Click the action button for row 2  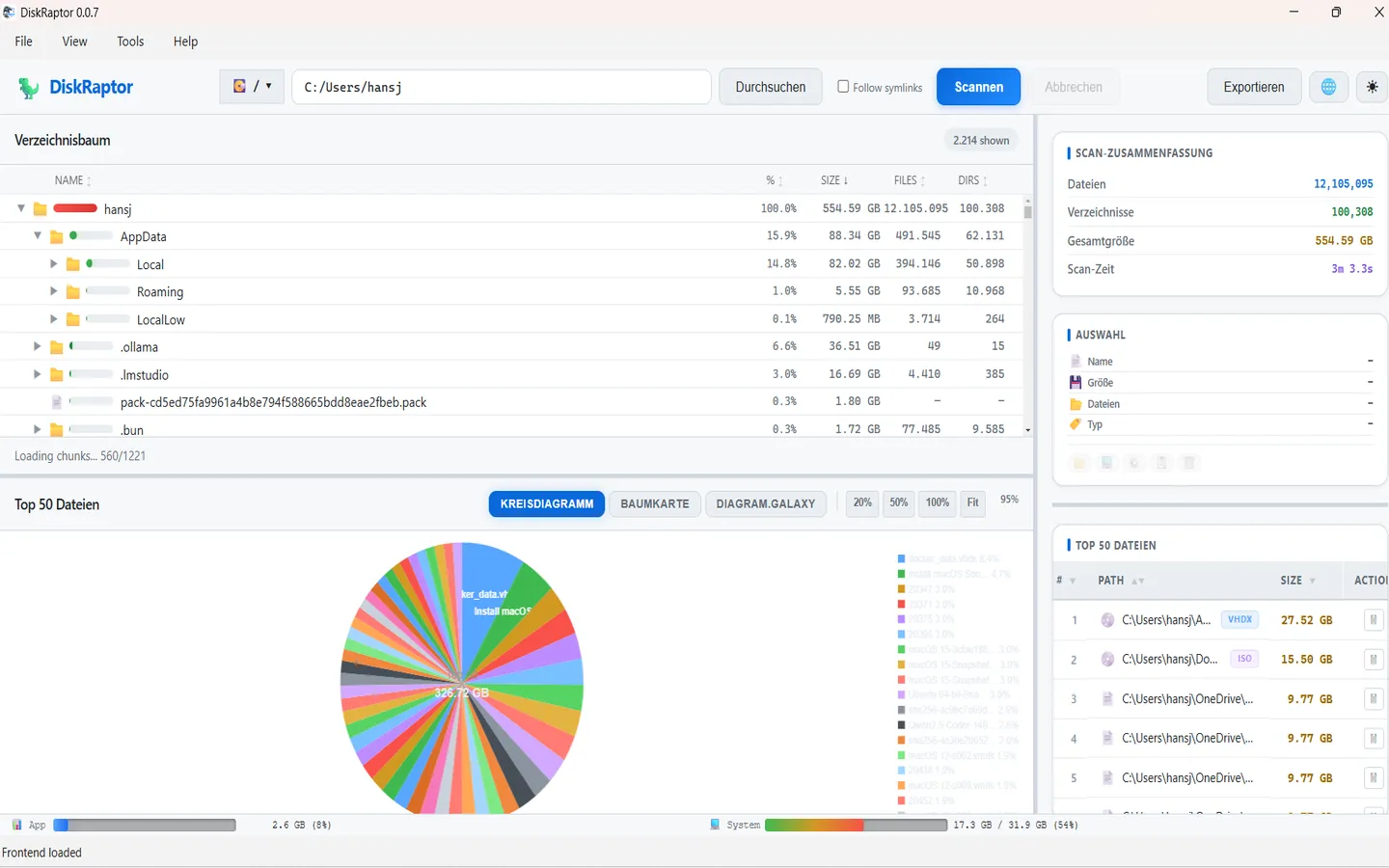(x=1374, y=660)
